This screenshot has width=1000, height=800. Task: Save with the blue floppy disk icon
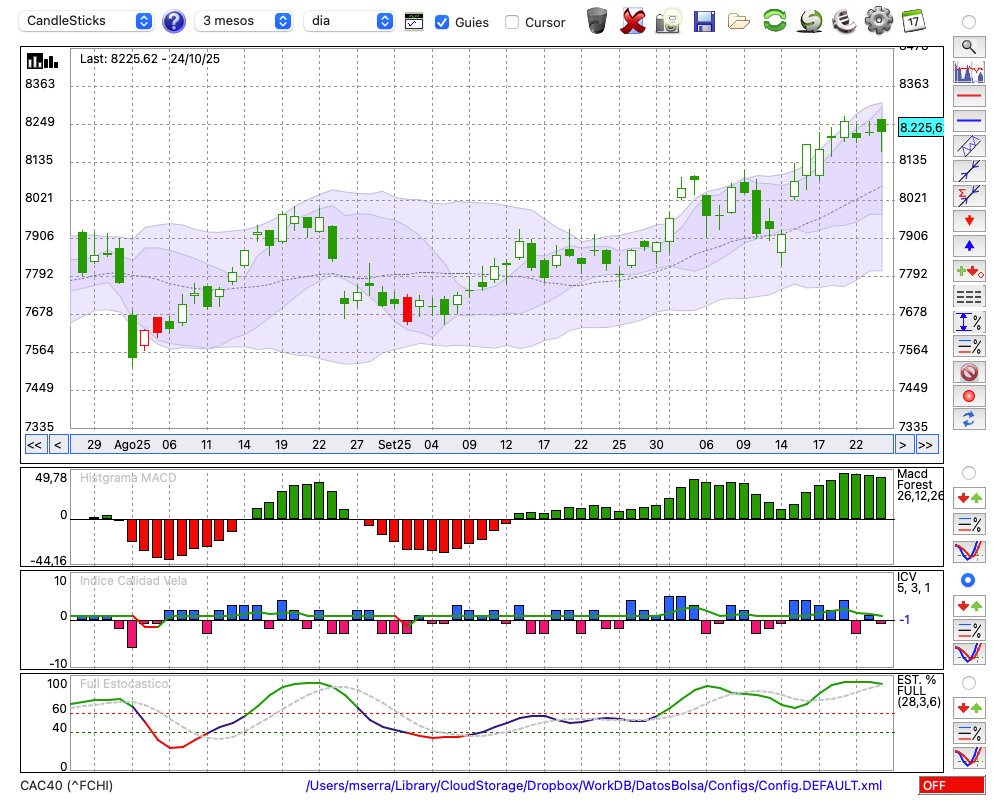704,21
